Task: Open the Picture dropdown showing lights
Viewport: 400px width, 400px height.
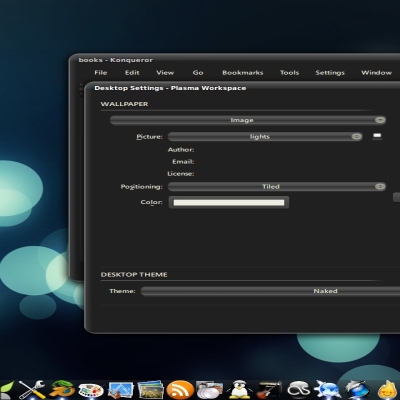Action: click(x=265, y=137)
